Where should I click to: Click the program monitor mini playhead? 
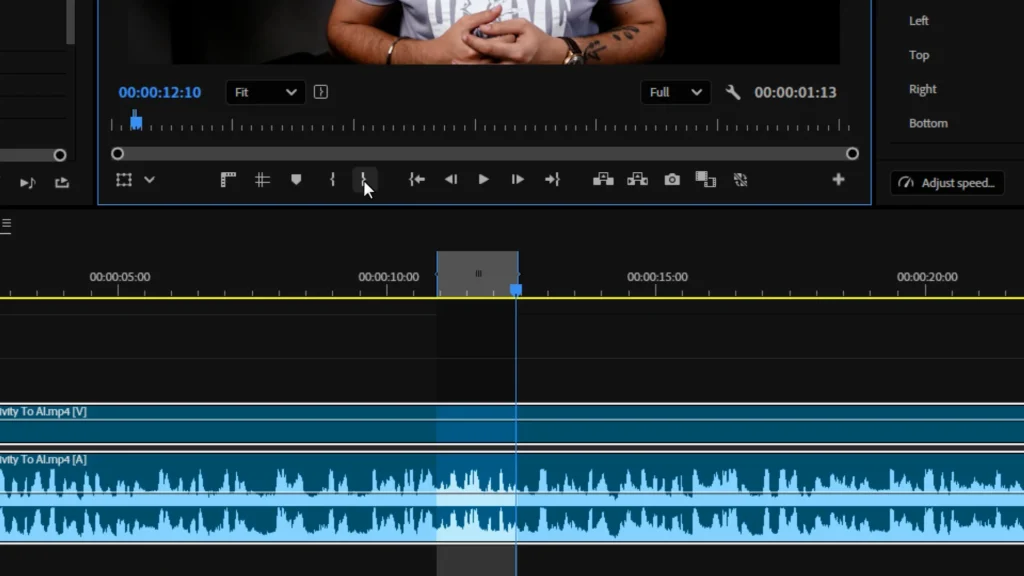136,121
